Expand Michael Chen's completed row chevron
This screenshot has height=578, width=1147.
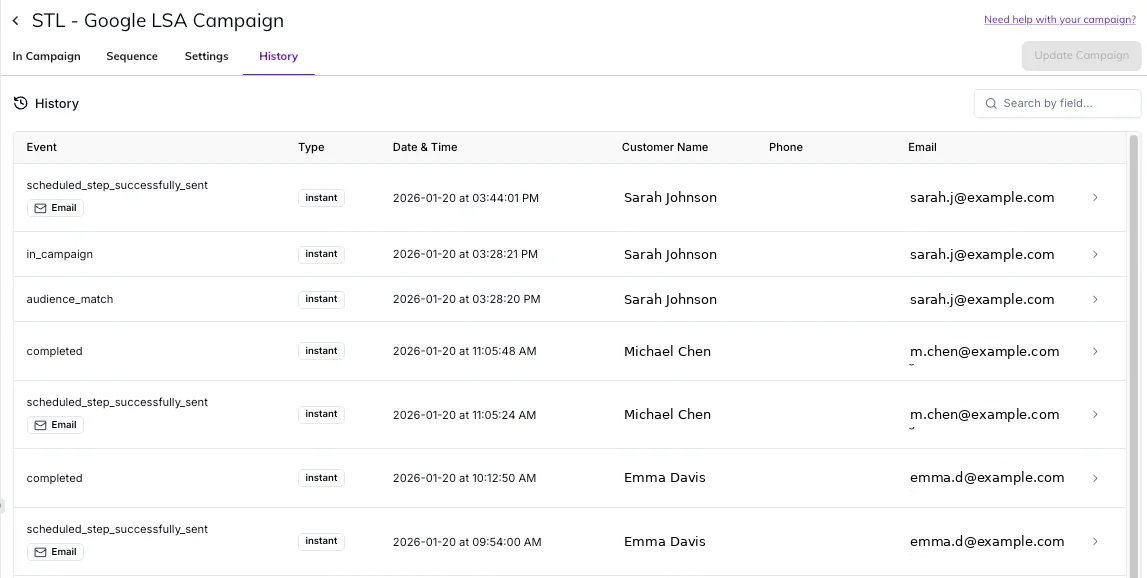pyautogui.click(x=1095, y=351)
